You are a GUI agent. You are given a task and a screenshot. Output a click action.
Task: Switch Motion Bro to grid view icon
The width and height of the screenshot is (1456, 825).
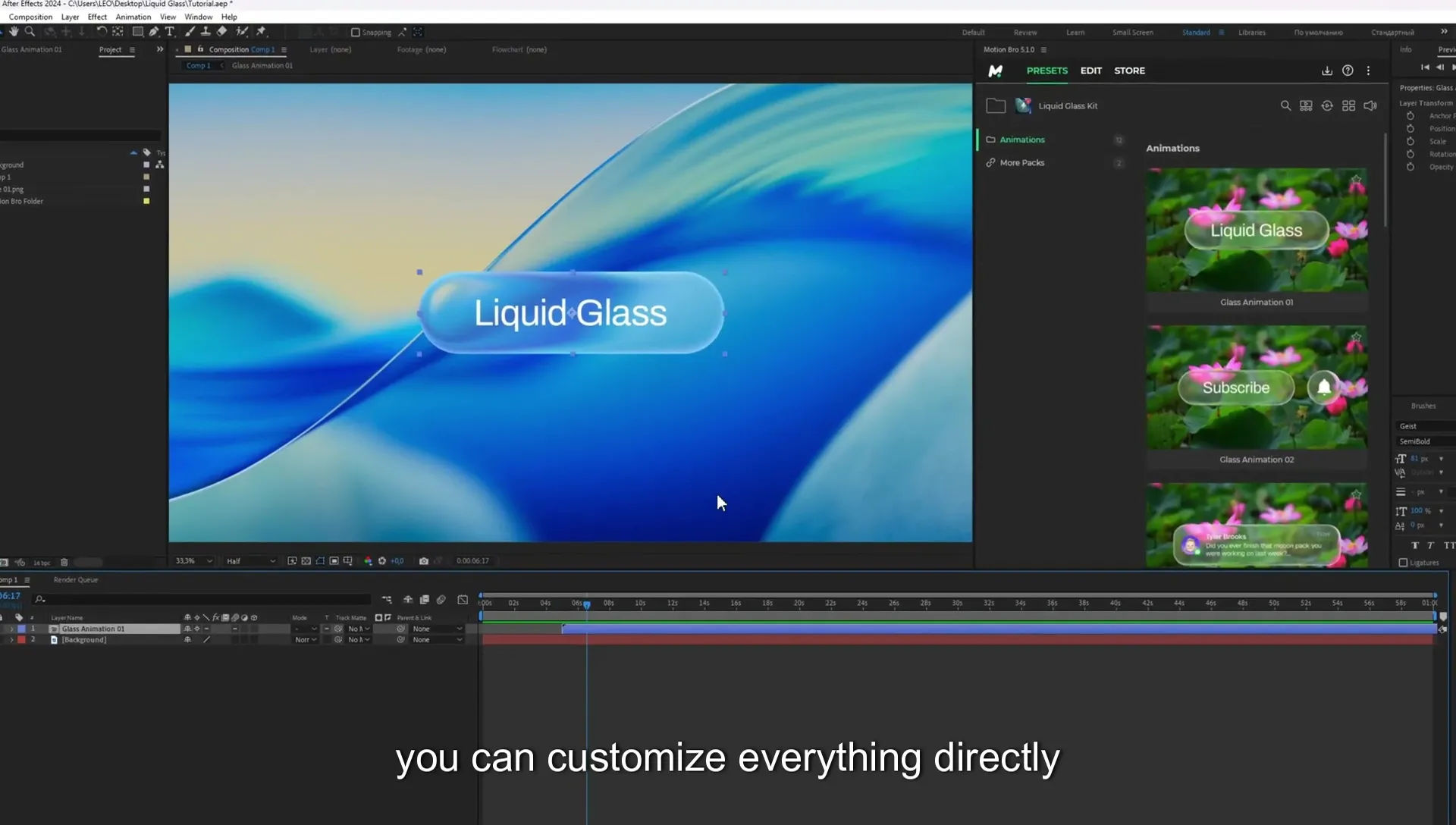click(x=1348, y=106)
